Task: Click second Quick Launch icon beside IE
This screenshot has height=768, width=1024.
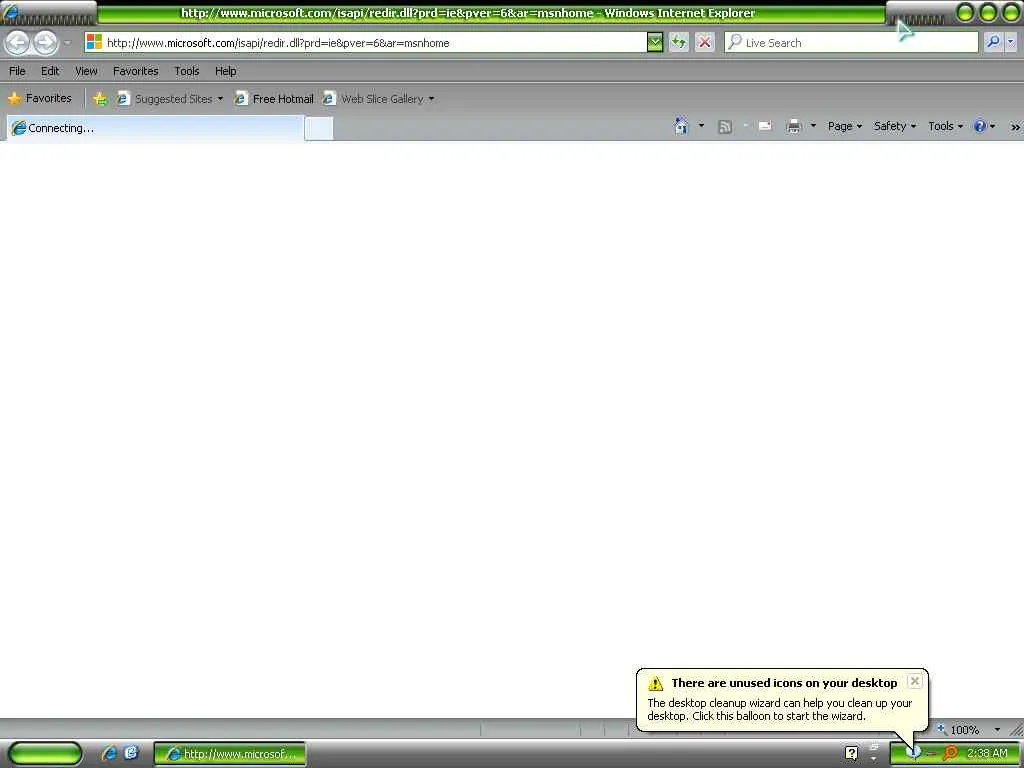Action: (131, 753)
